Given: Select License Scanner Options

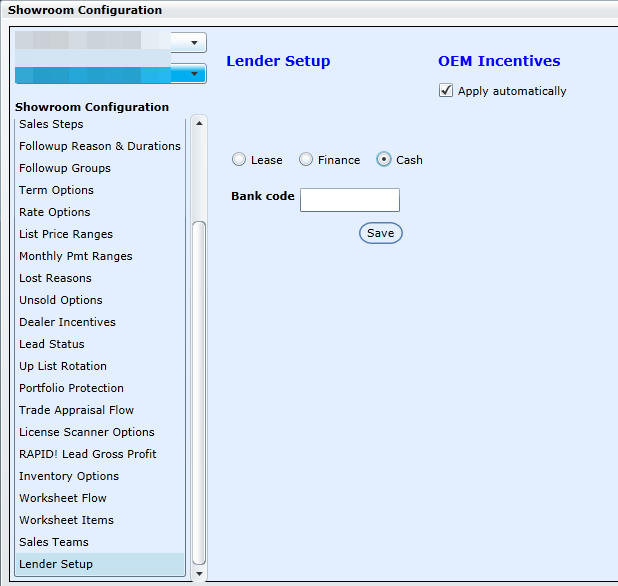Looking at the screenshot, I should tap(86, 432).
